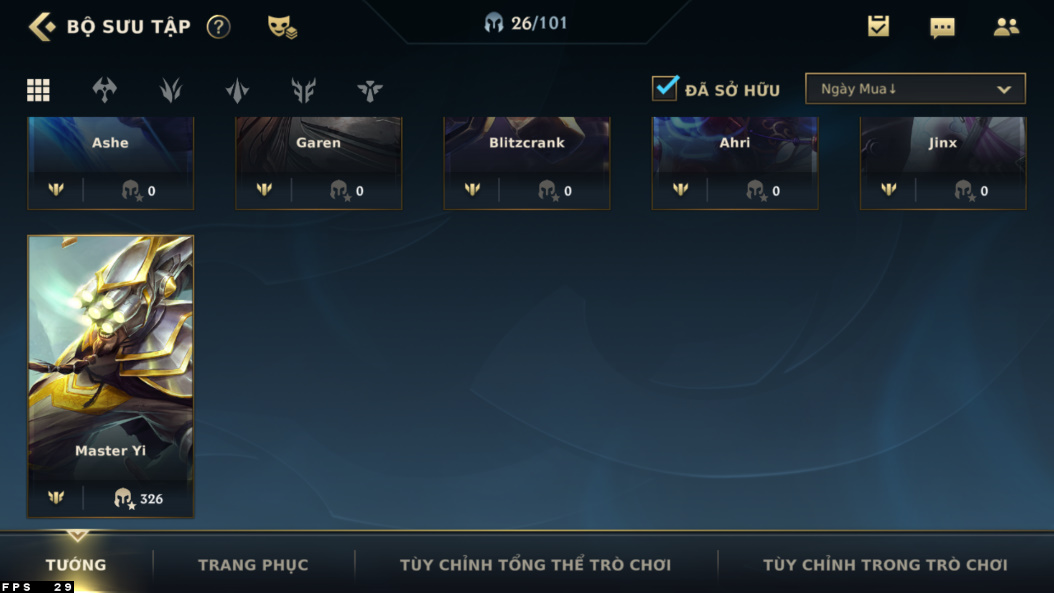The width and height of the screenshot is (1054, 593).
Task: Filter by the last role icon in row
Action: 370,90
